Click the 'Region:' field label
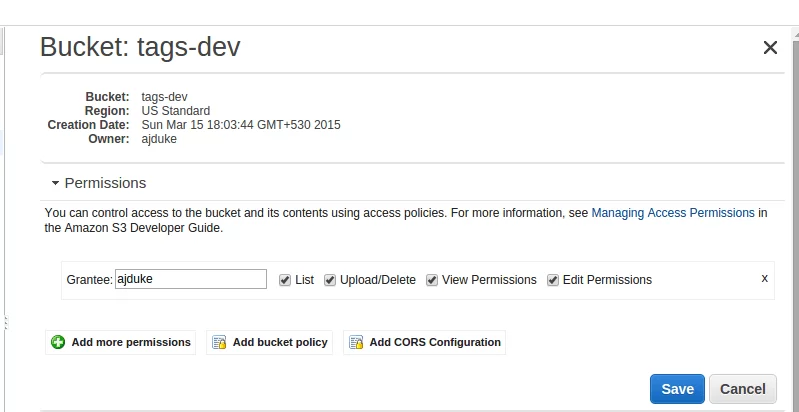 pos(107,111)
